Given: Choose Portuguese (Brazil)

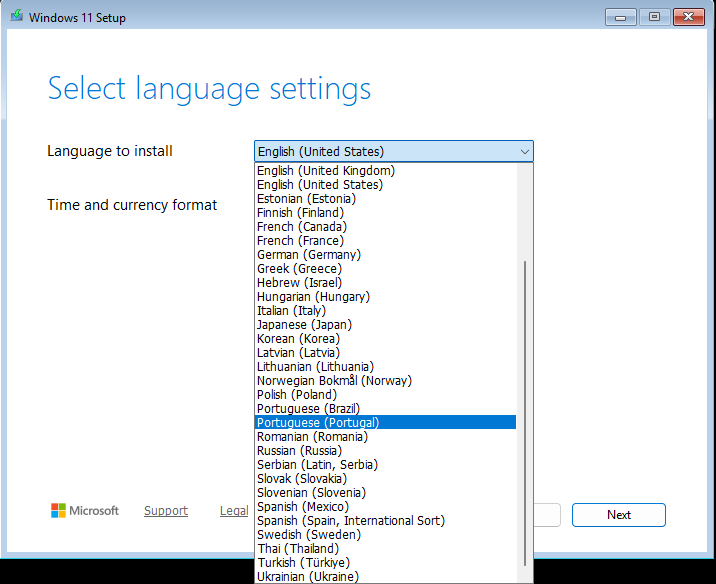Looking at the screenshot, I should [x=385, y=409].
